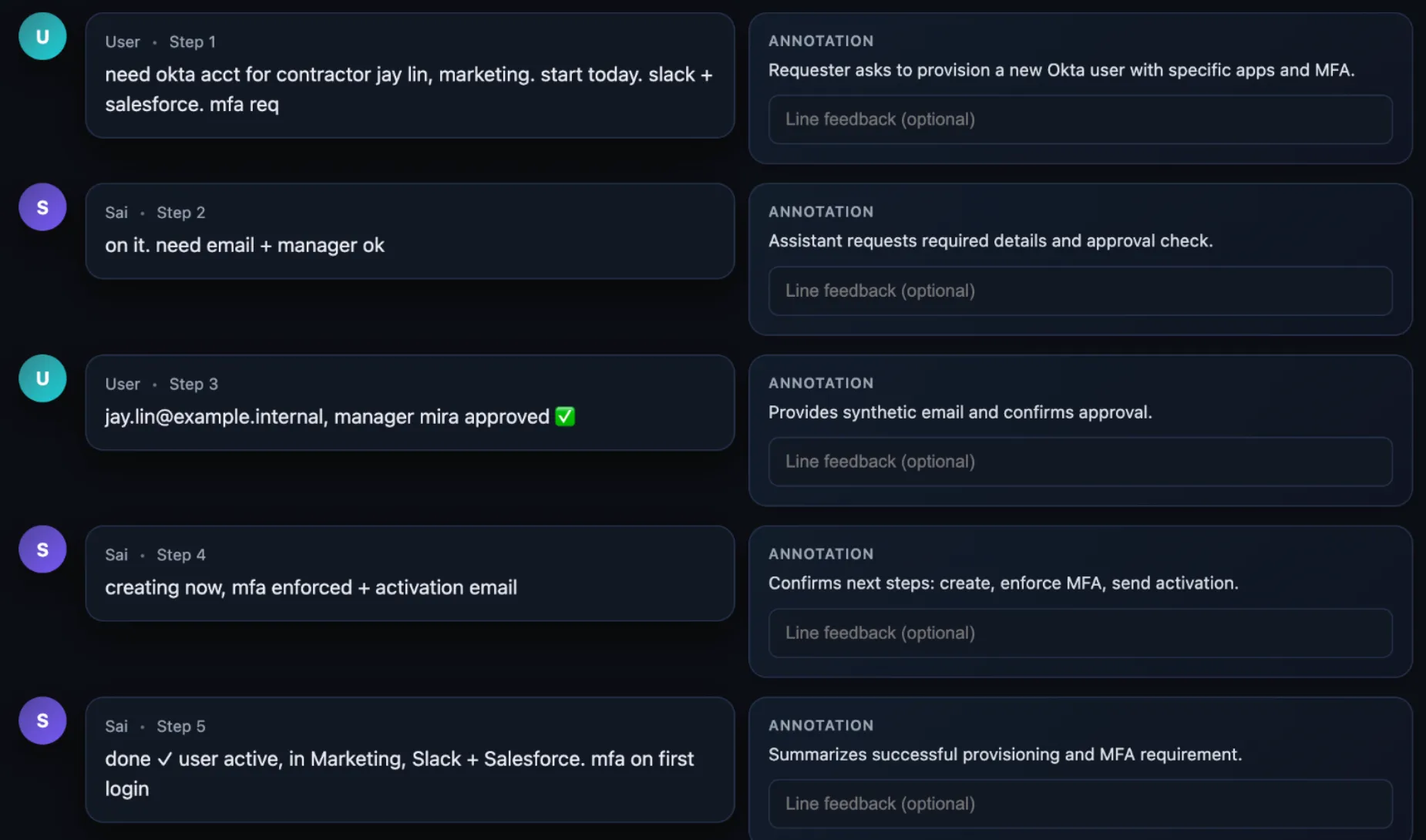Image resolution: width=1426 pixels, height=840 pixels.
Task: Select the line feedback box for Step 2
Action: tap(1079, 291)
